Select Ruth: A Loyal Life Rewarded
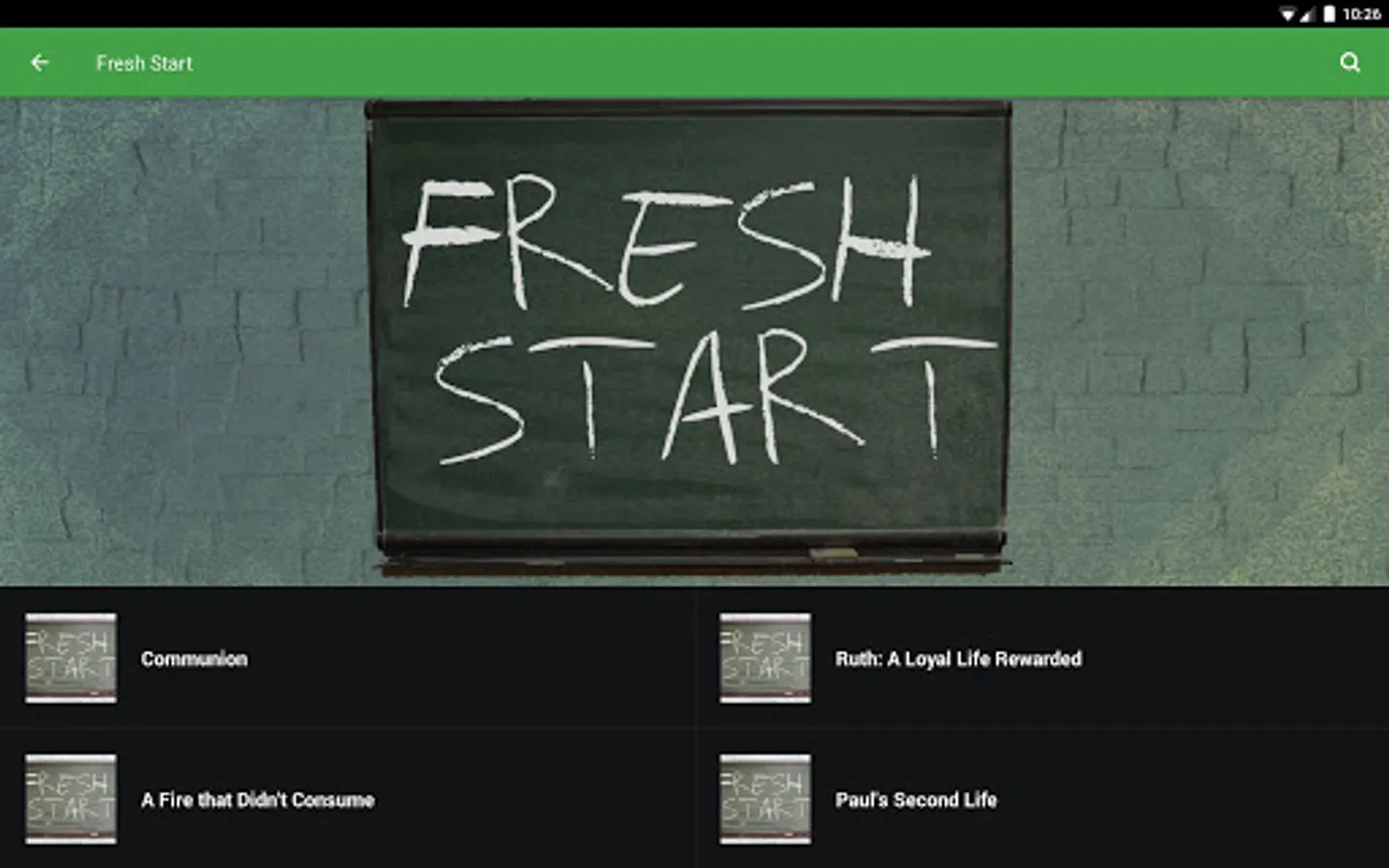1389x868 pixels. tap(1042, 659)
